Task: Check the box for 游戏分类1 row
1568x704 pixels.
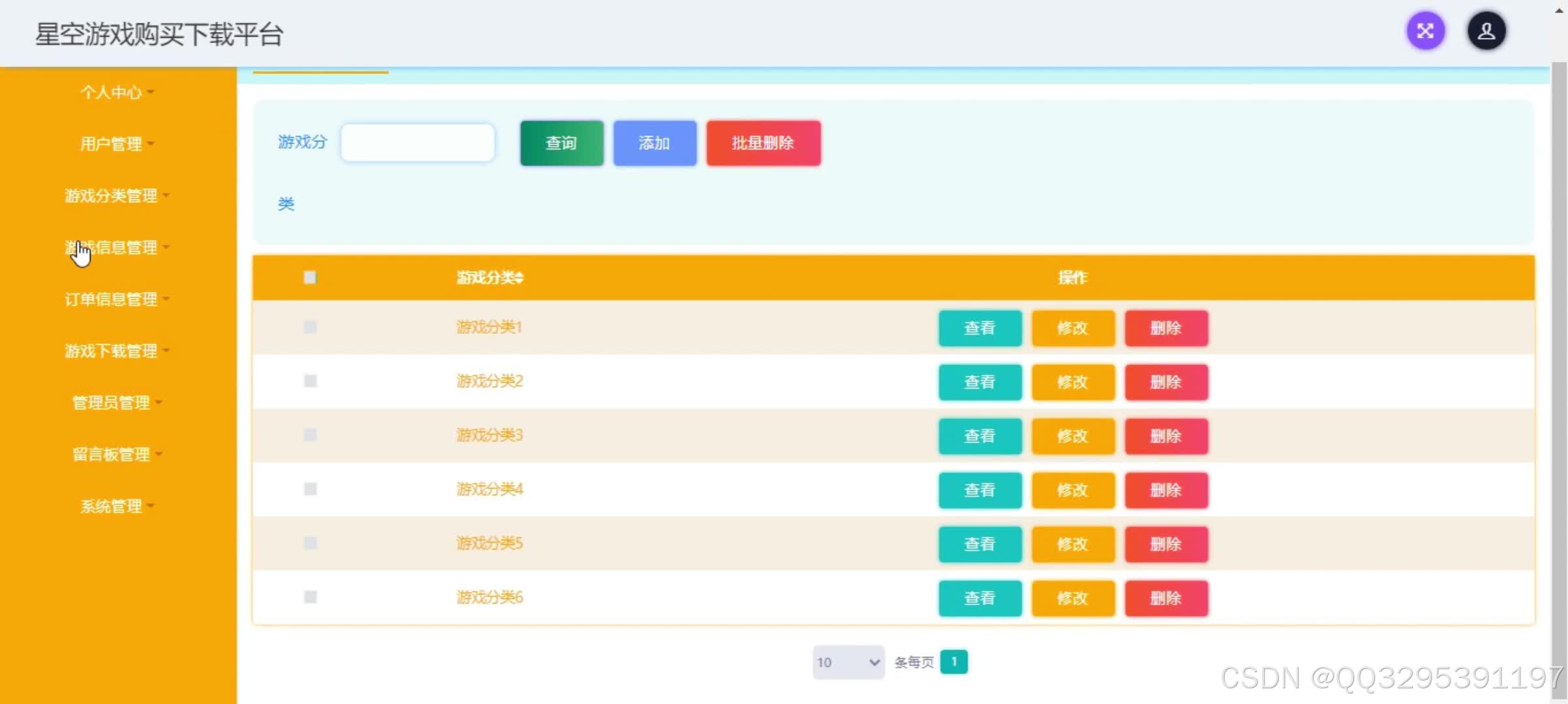Action: 310,327
